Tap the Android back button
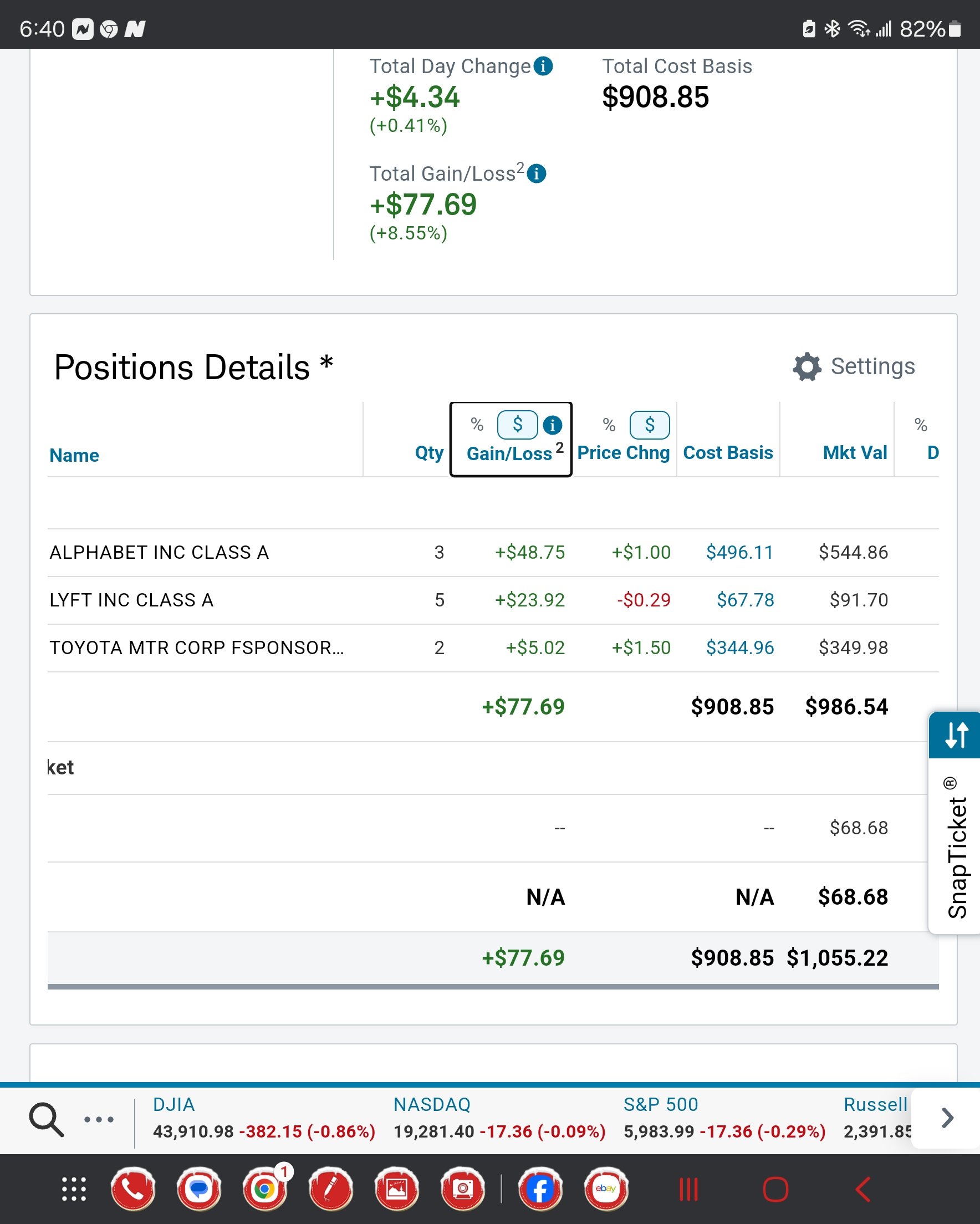The width and height of the screenshot is (980, 1224). pyautogui.click(x=862, y=1190)
